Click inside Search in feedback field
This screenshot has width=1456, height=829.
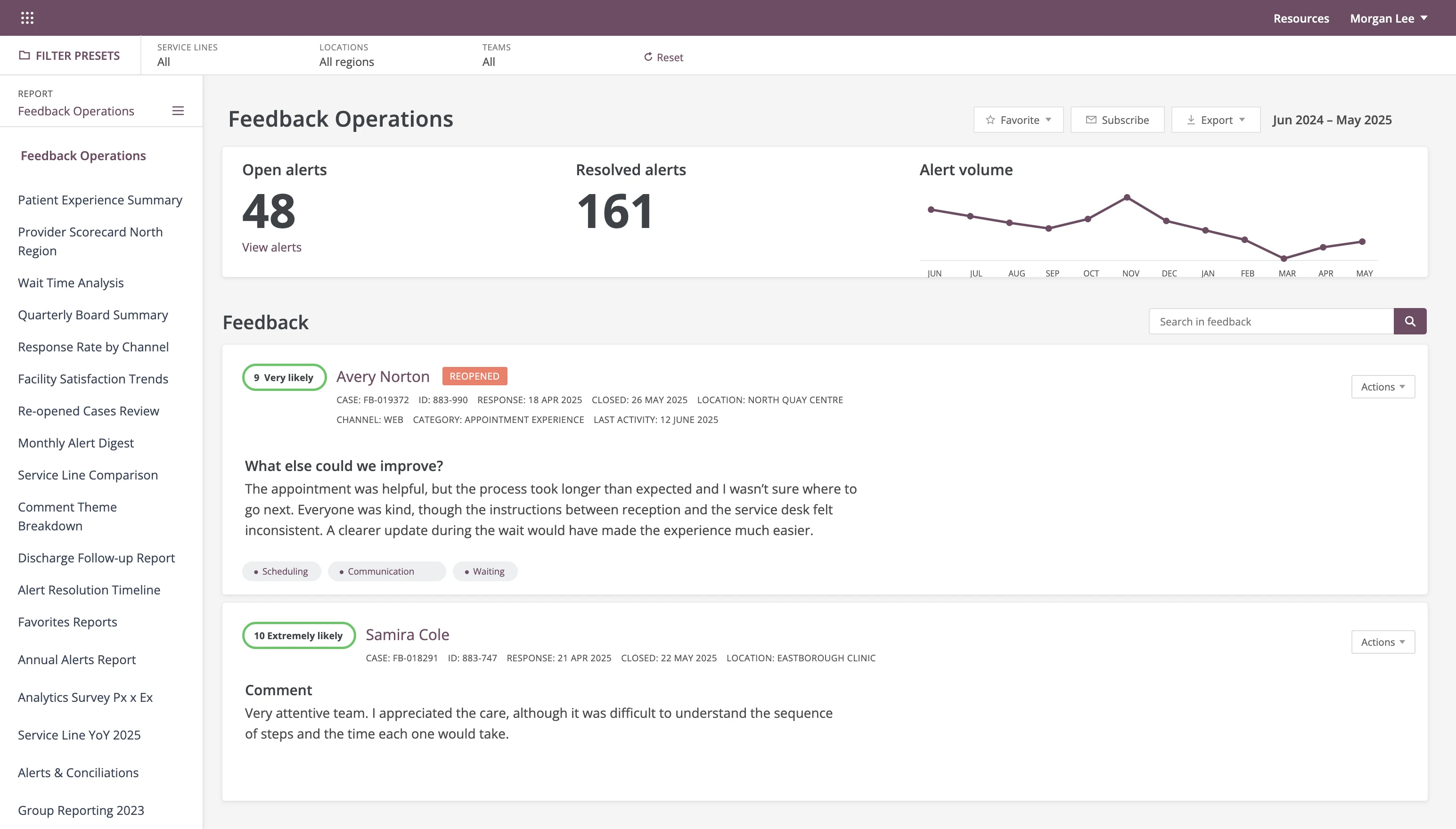pyautogui.click(x=1271, y=322)
